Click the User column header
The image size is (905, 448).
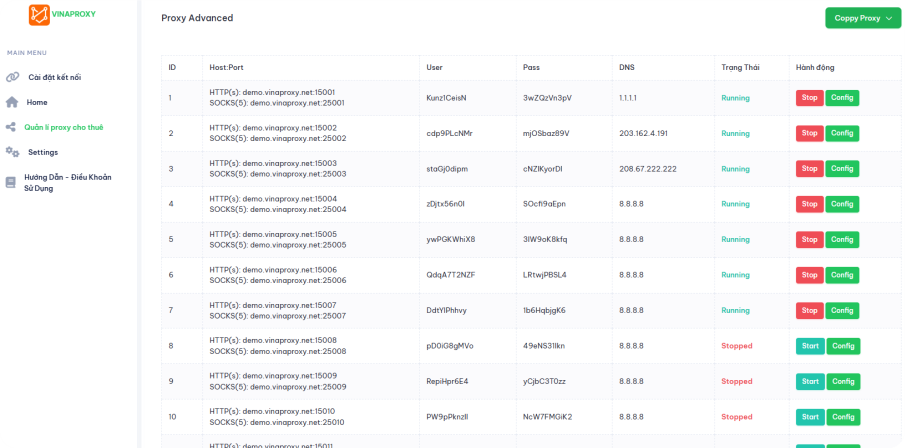click(x=435, y=68)
